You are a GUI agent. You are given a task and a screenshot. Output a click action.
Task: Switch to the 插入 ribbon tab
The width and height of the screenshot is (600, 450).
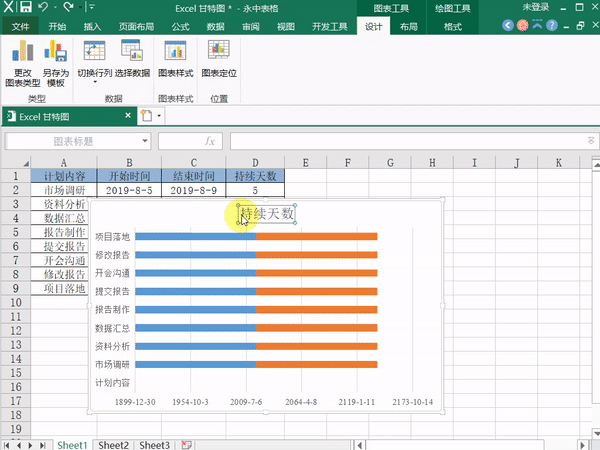(x=92, y=26)
